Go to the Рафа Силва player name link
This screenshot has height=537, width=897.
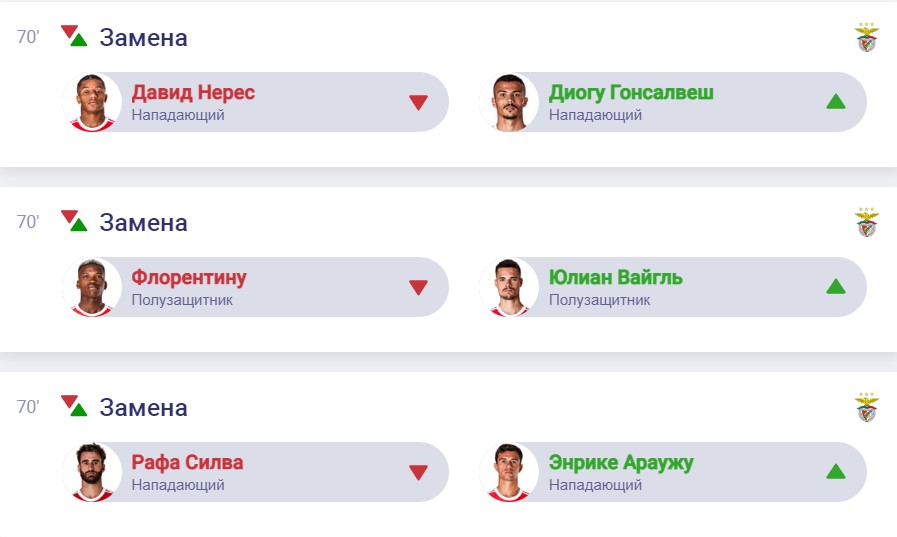pyautogui.click(x=187, y=463)
